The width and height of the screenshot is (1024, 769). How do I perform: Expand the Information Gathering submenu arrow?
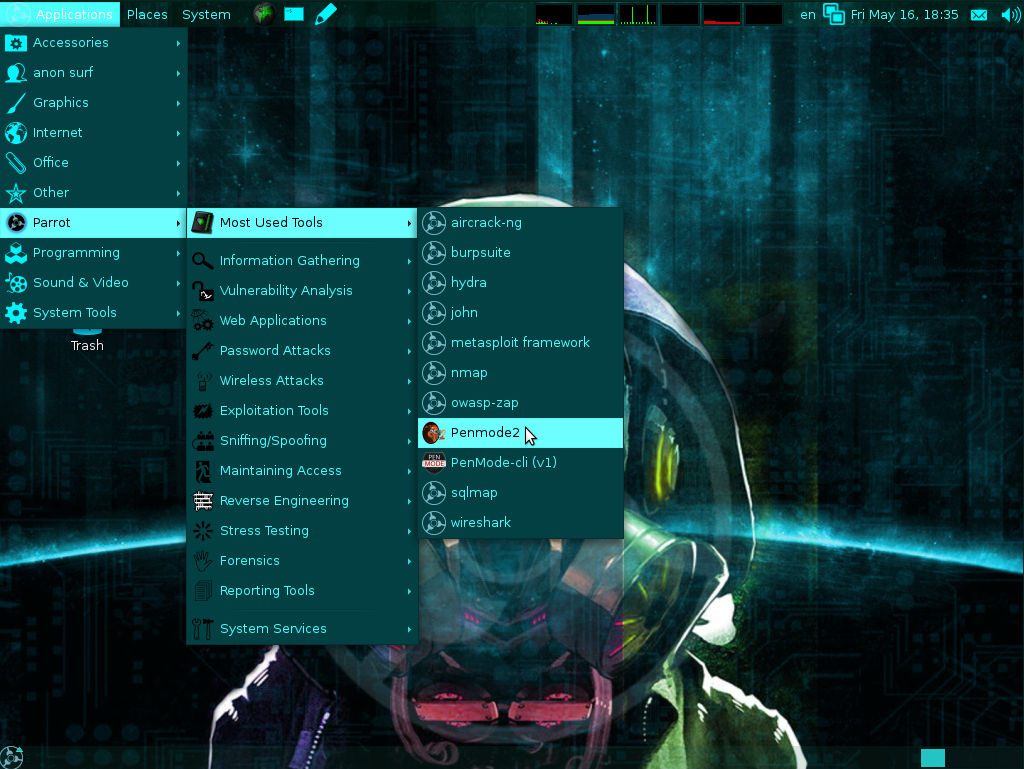[409, 261]
